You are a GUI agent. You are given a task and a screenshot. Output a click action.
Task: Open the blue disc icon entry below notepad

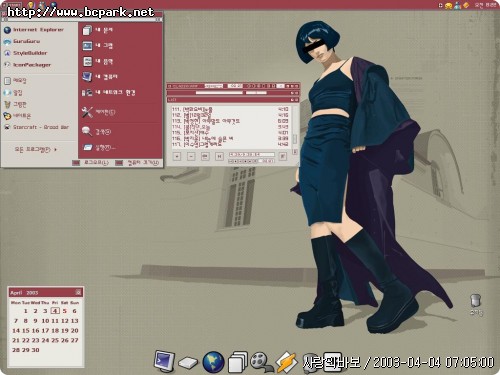(x=7, y=92)
